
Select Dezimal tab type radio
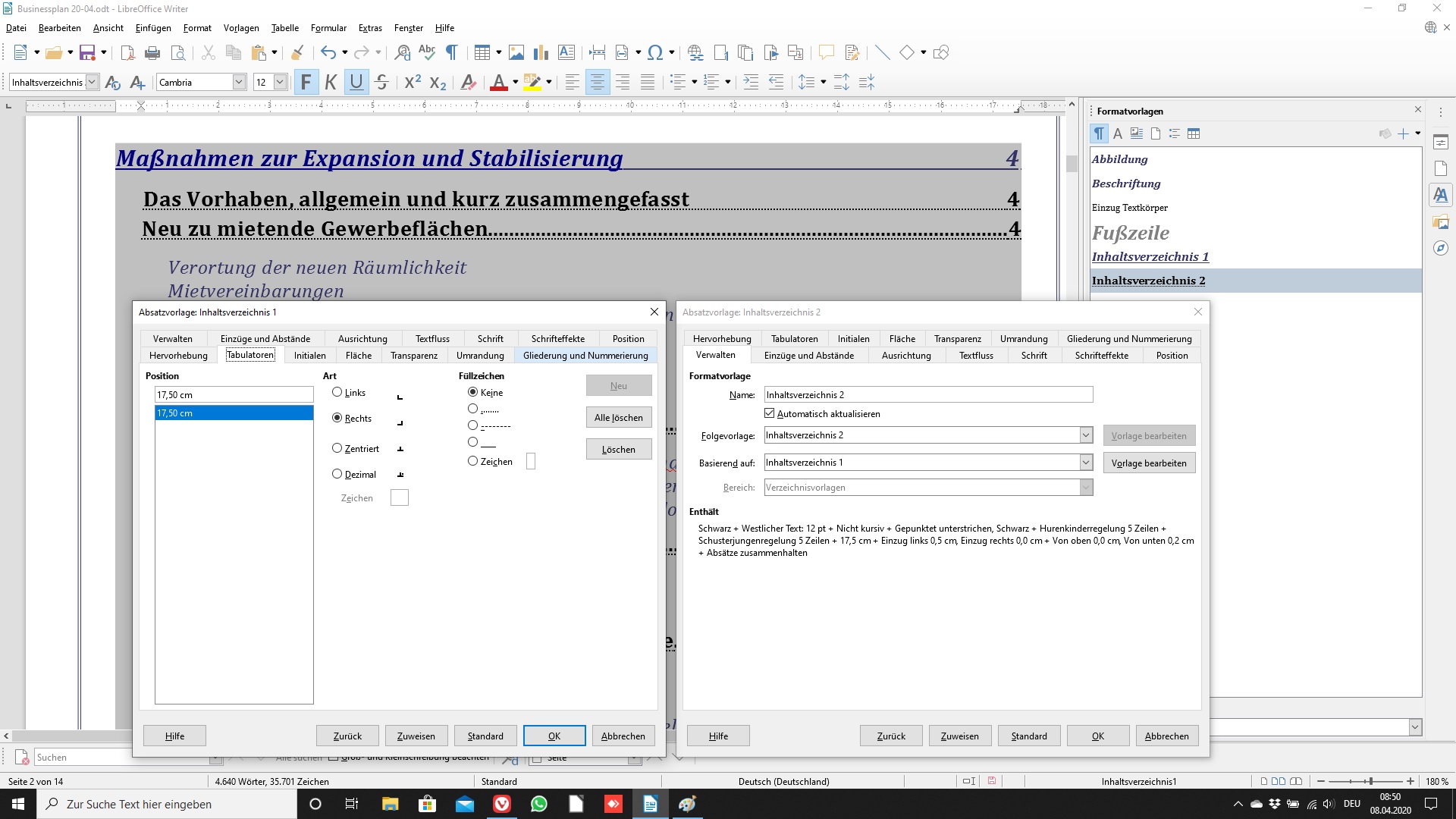pos(337,474)
